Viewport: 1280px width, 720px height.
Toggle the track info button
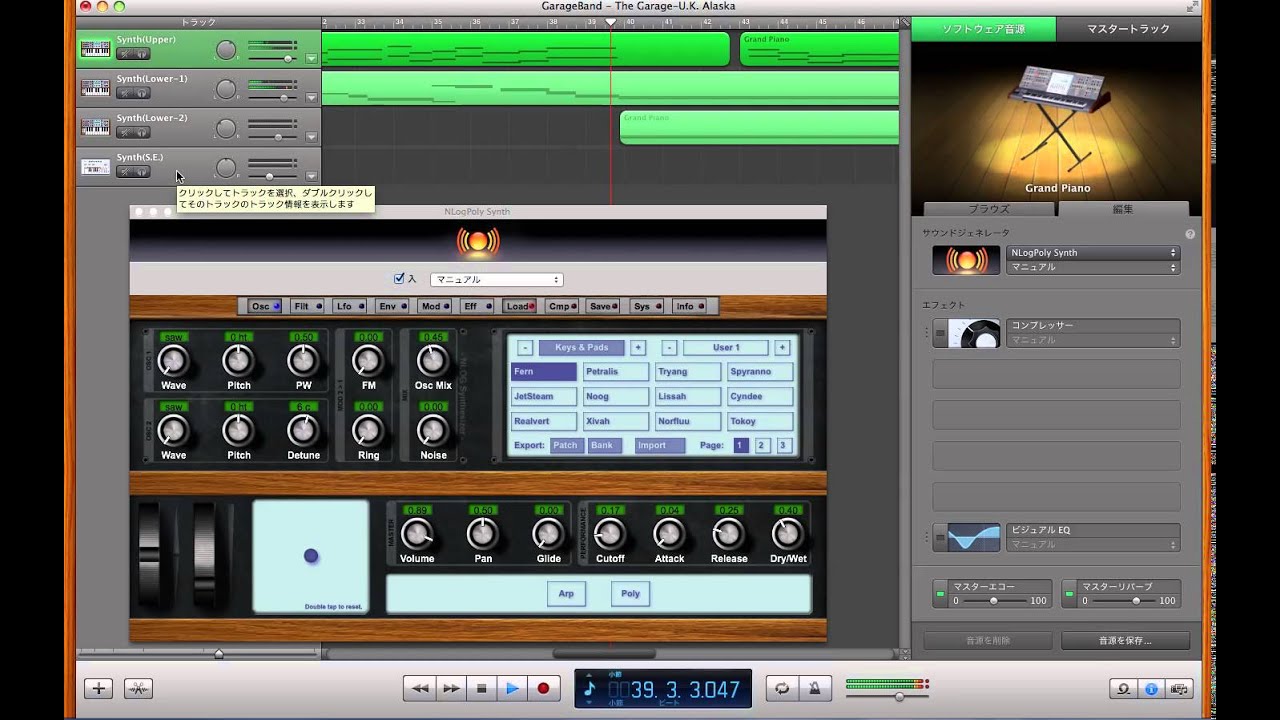coord(1151,689)
